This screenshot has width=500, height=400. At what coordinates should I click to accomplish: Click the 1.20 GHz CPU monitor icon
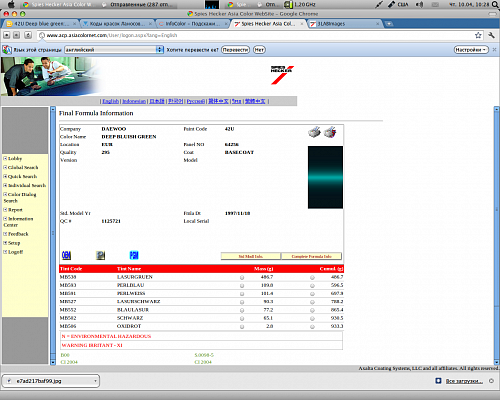(x=299, y=4)
